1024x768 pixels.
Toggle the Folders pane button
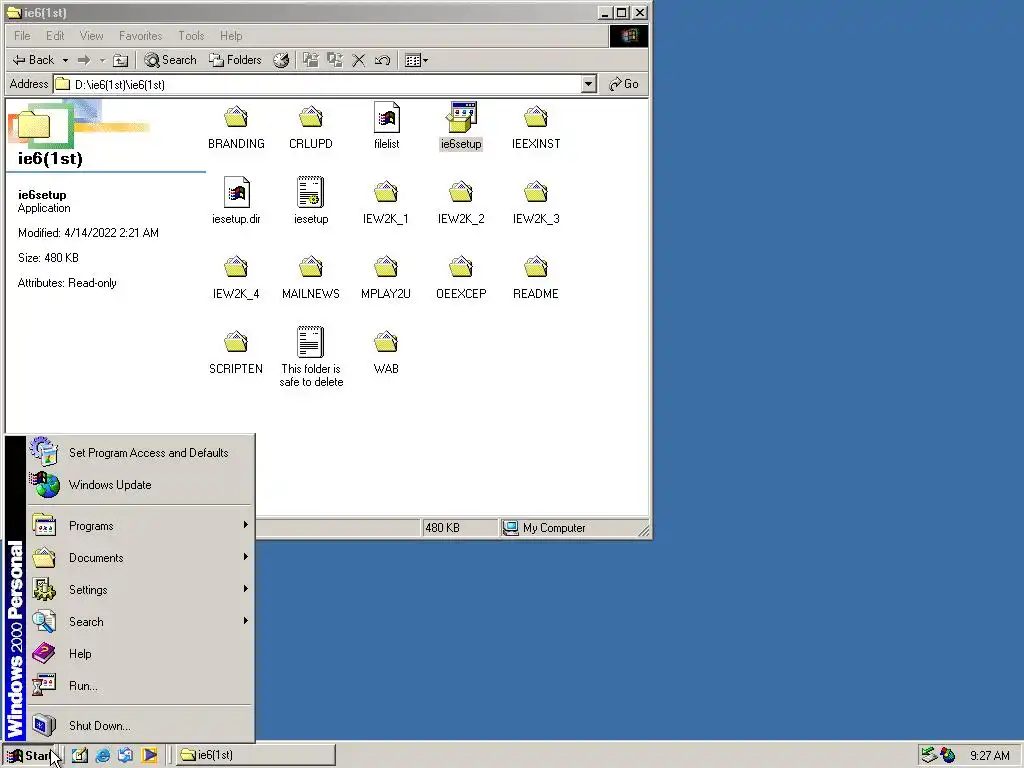coord(235,60)
